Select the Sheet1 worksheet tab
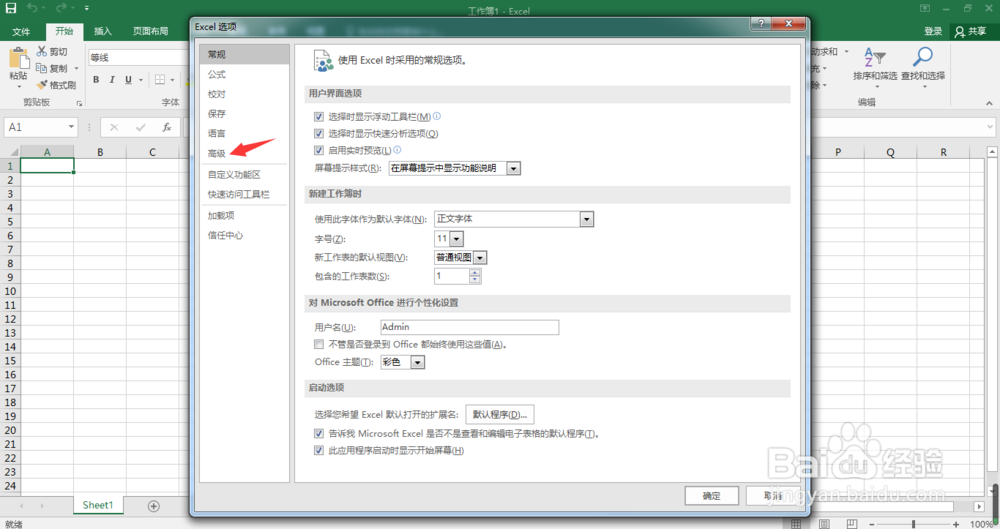Image resolution: width=1000 pixels, height=529 pixels. 98,505
